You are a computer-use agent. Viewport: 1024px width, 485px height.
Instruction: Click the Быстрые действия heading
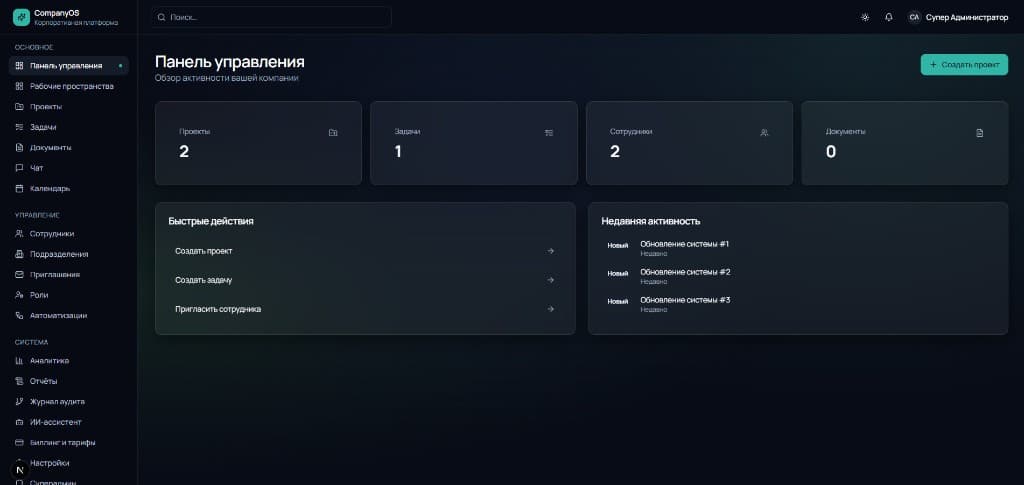(x=211, y=221)
